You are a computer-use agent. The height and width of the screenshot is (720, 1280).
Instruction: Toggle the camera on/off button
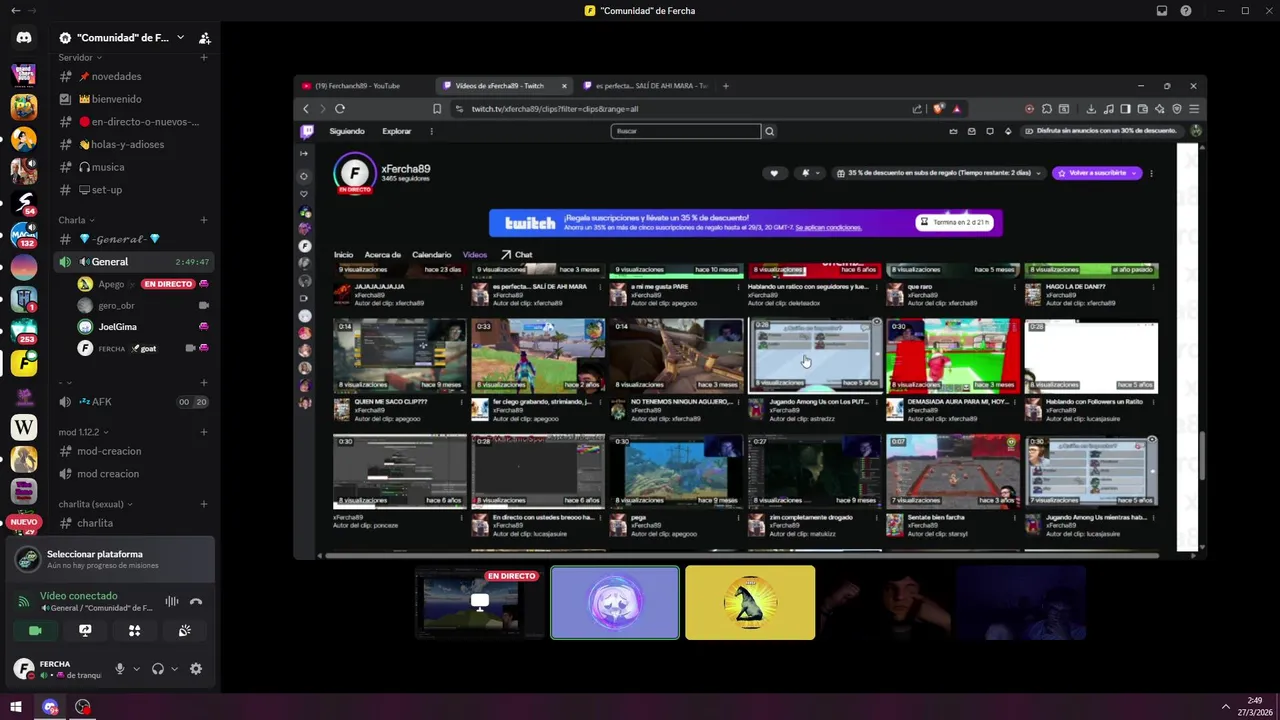35,630
